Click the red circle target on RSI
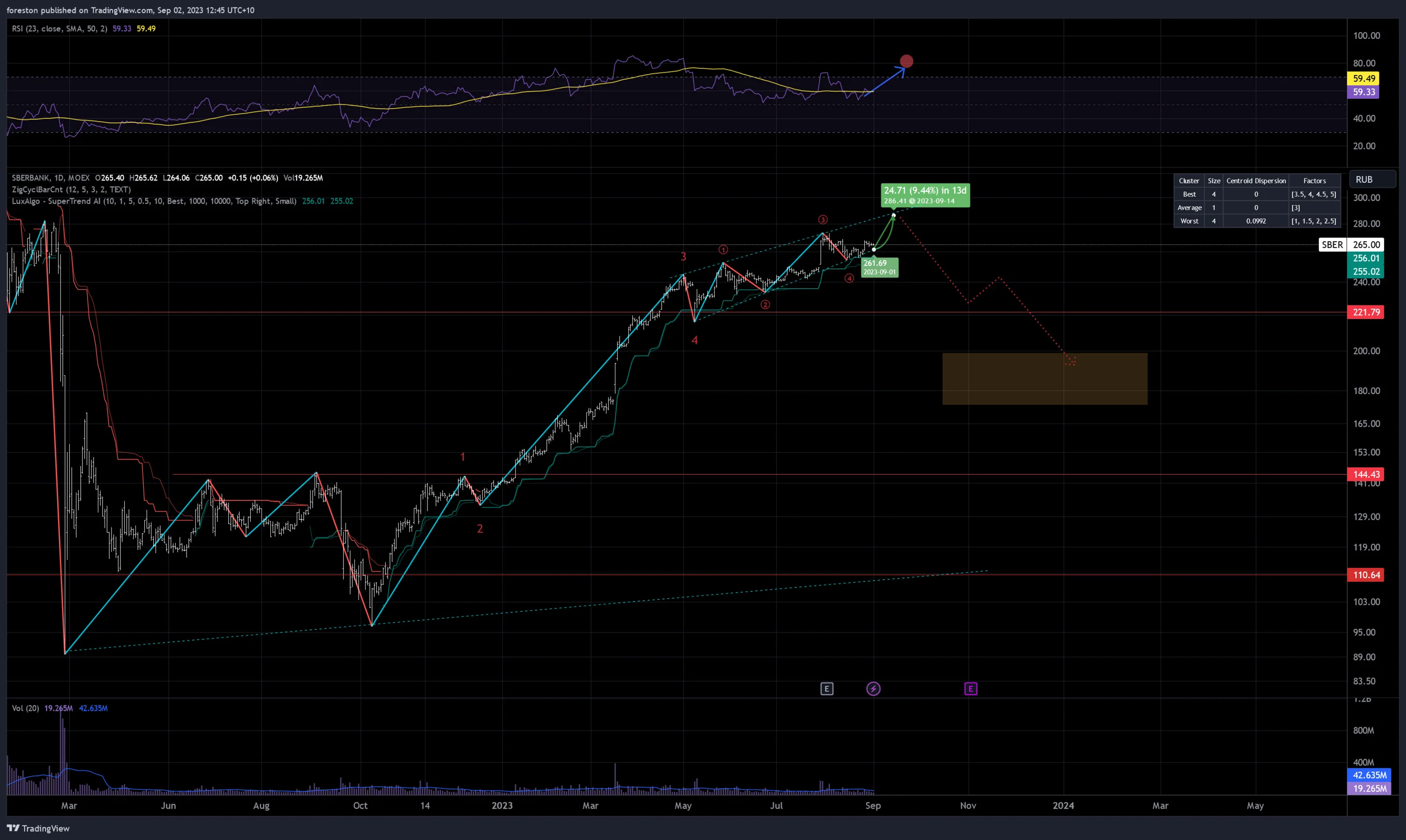Screen dimensions: 1406x840 click(906, 61)
